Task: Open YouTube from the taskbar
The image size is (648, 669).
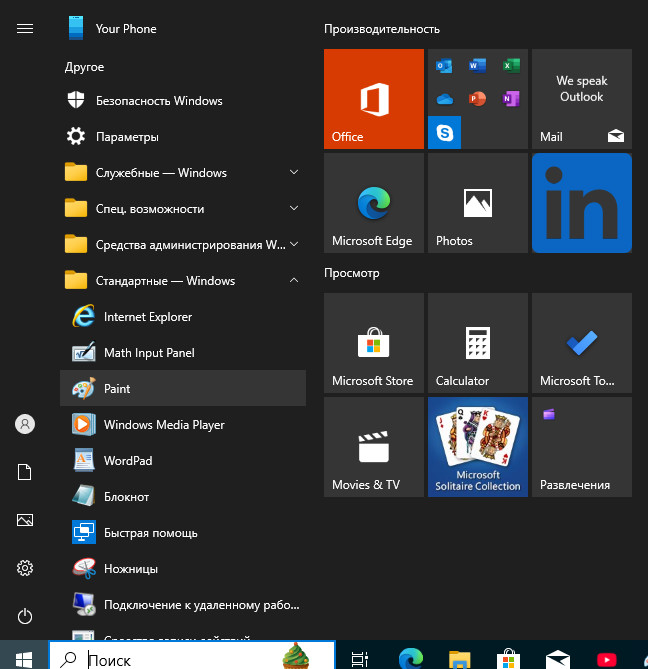Action: point(607,659)
